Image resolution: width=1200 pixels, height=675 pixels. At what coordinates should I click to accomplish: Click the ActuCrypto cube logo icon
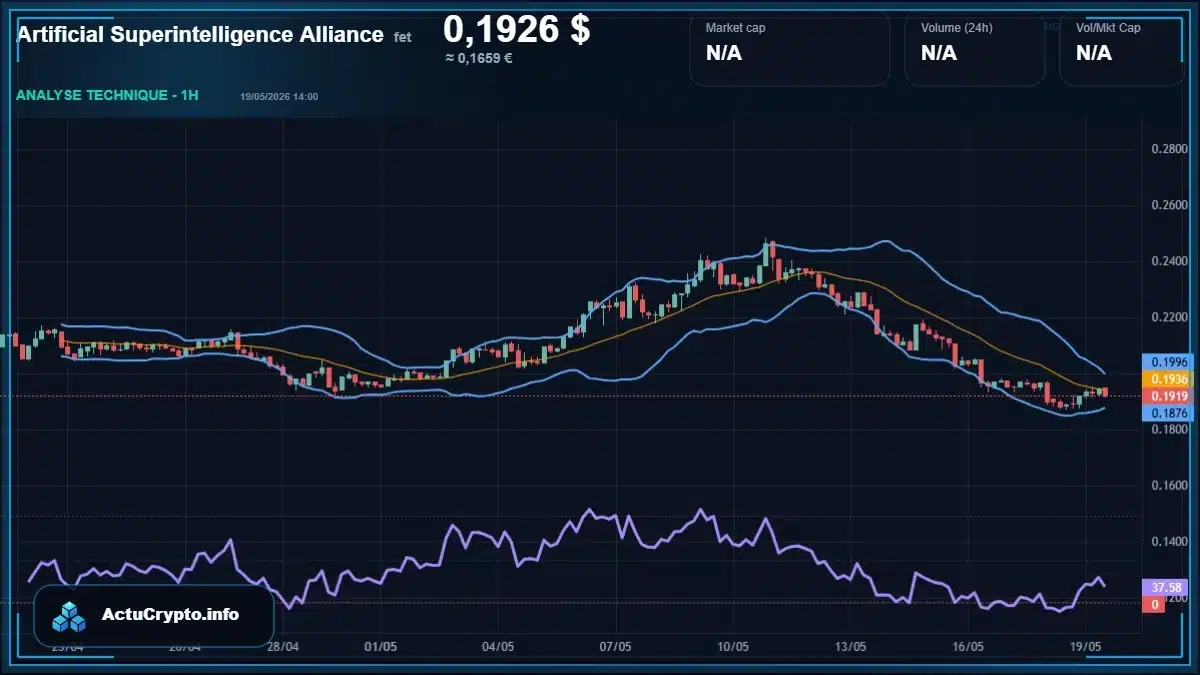[x=70, y=616]
